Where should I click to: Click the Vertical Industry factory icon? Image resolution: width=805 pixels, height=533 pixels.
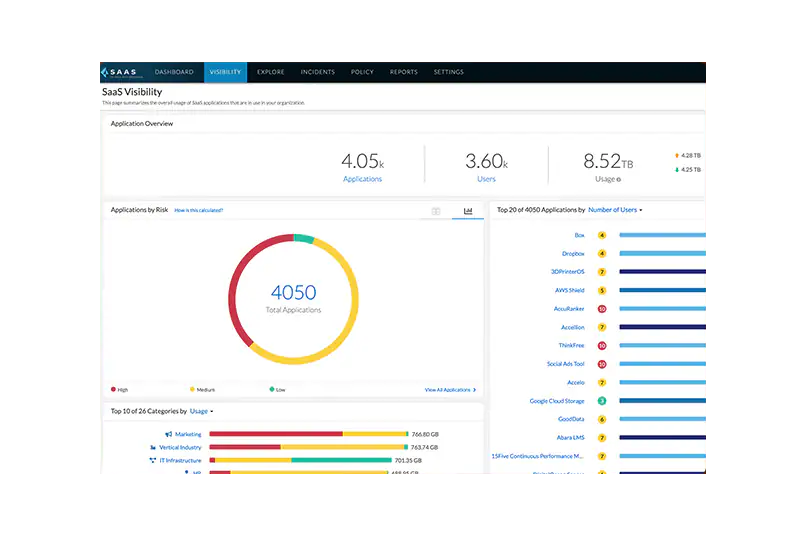coord(152,447)
